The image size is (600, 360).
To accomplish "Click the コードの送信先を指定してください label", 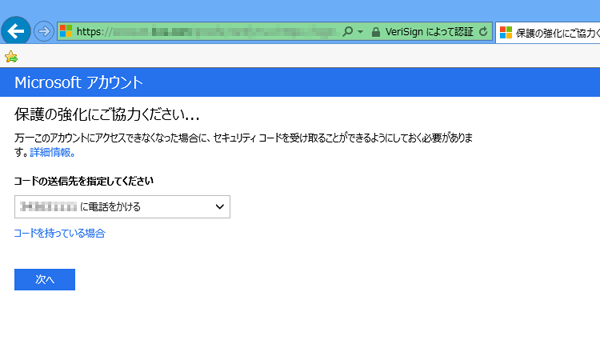I will [84, 181].
